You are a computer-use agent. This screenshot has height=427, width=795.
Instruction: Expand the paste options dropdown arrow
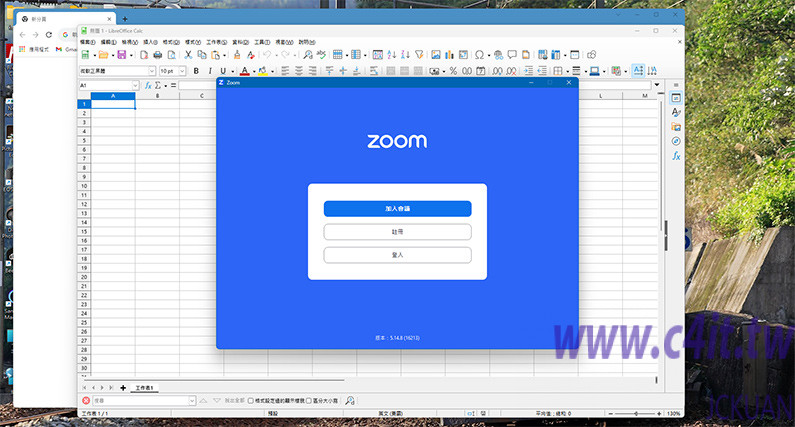pyautogui.click(x=225, y=55)
